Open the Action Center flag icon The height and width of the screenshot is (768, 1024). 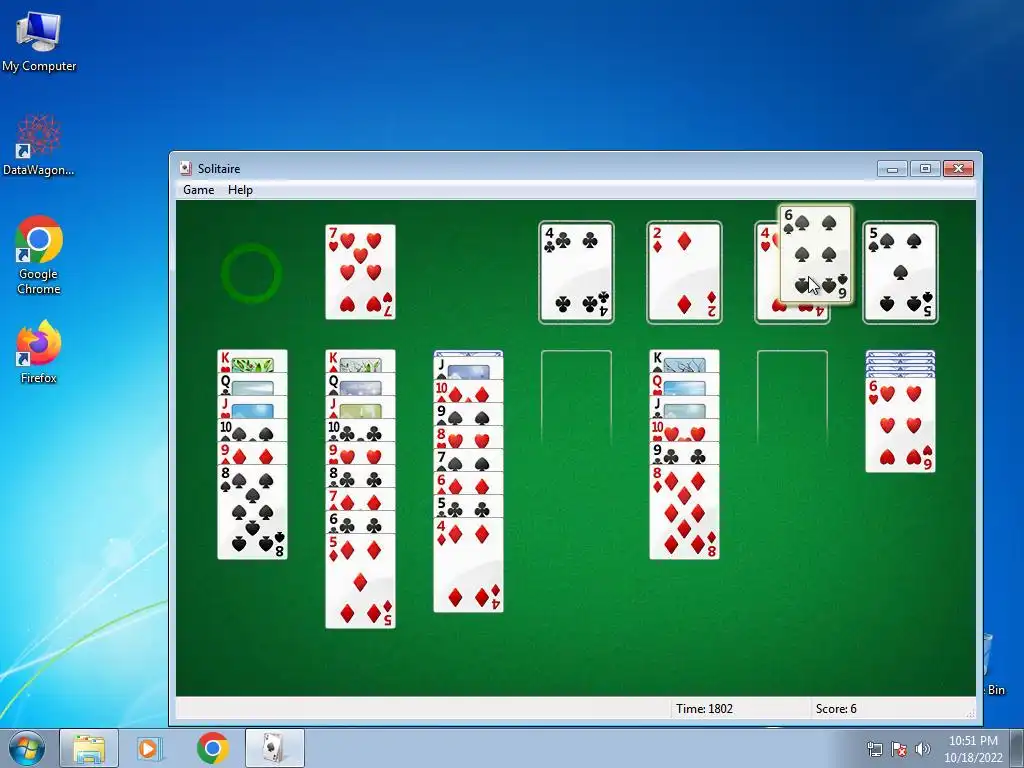pyautogui.click(x=899, y=748)
